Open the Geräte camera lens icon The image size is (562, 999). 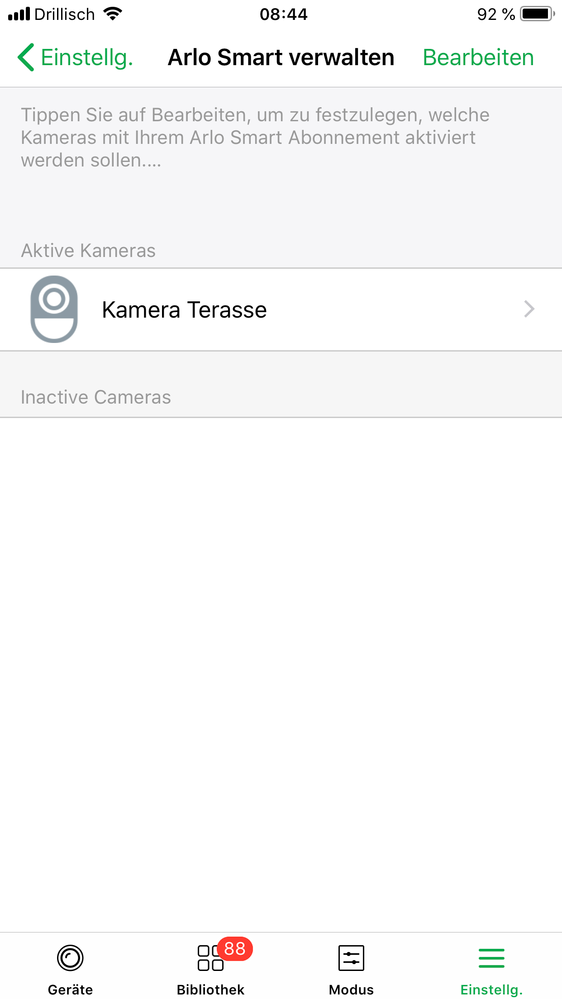tap(70, 957)
